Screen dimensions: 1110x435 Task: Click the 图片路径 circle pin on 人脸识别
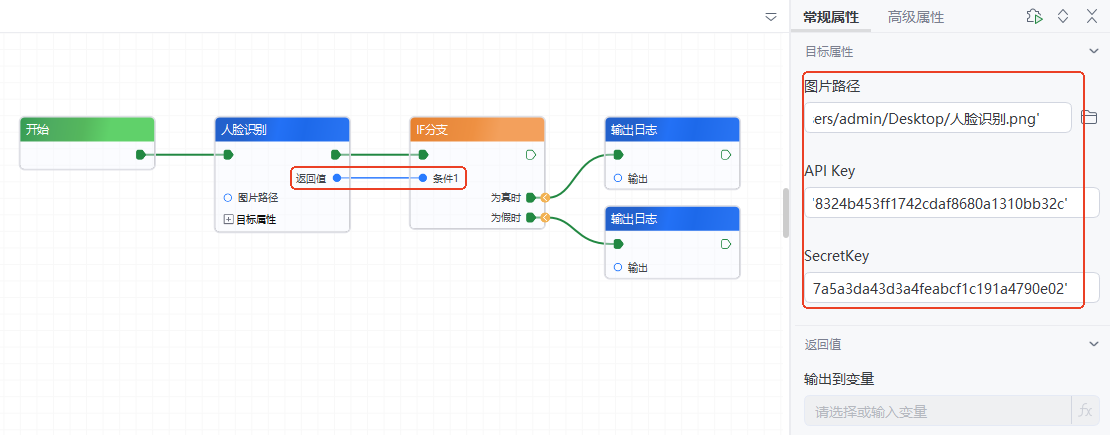(228, 198)
